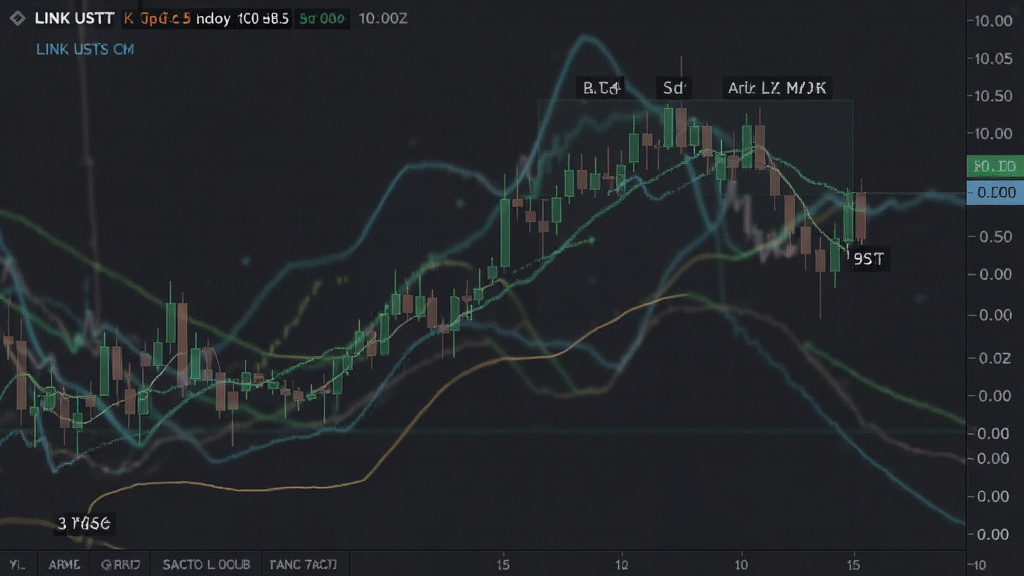Screen dimensions: 1024x576
Task: Click the 'Ari: LZ M/JK' annotation label
Action: click(x=777, y=88)
